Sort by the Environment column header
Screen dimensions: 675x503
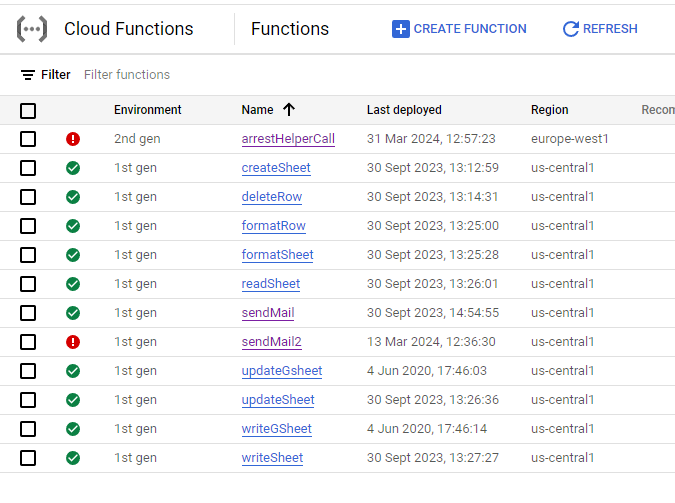(x=148, y=110)
